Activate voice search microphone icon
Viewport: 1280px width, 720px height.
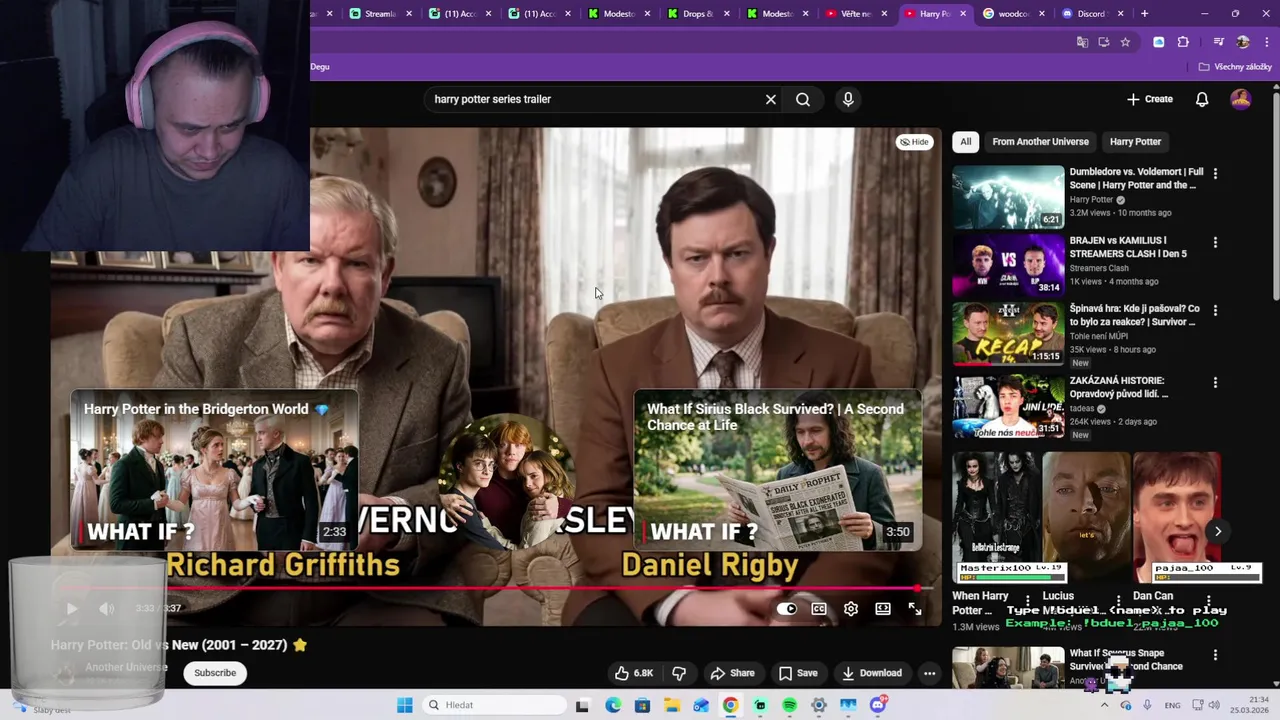[848, 99]
